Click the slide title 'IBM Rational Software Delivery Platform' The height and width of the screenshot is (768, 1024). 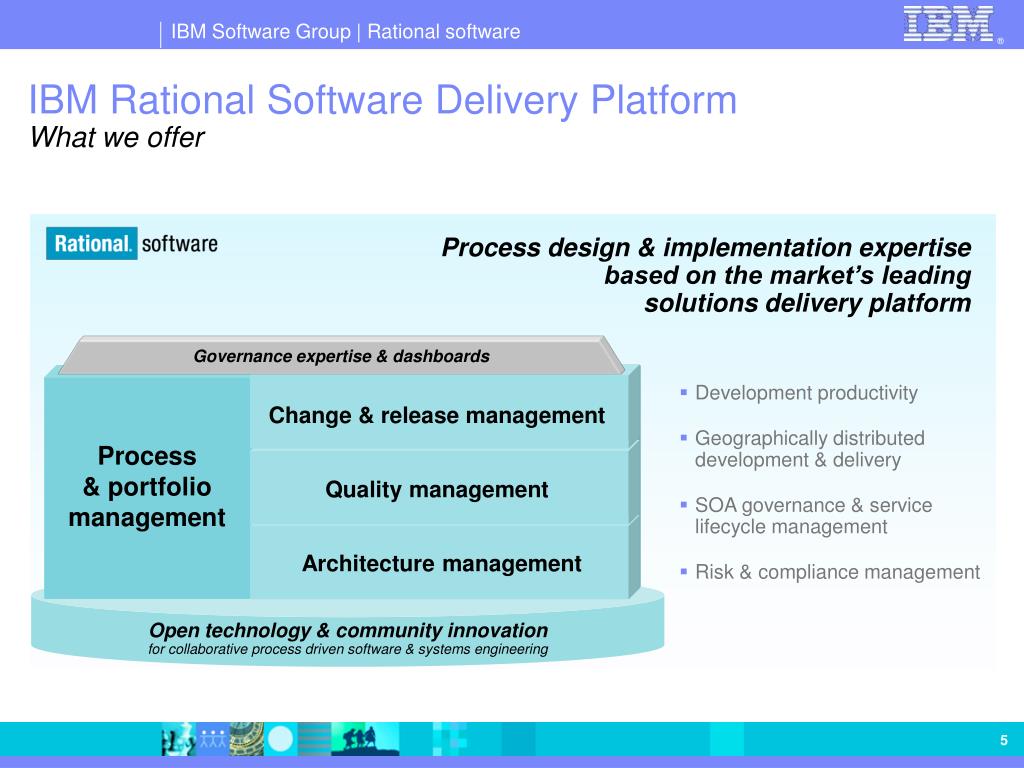383,100
